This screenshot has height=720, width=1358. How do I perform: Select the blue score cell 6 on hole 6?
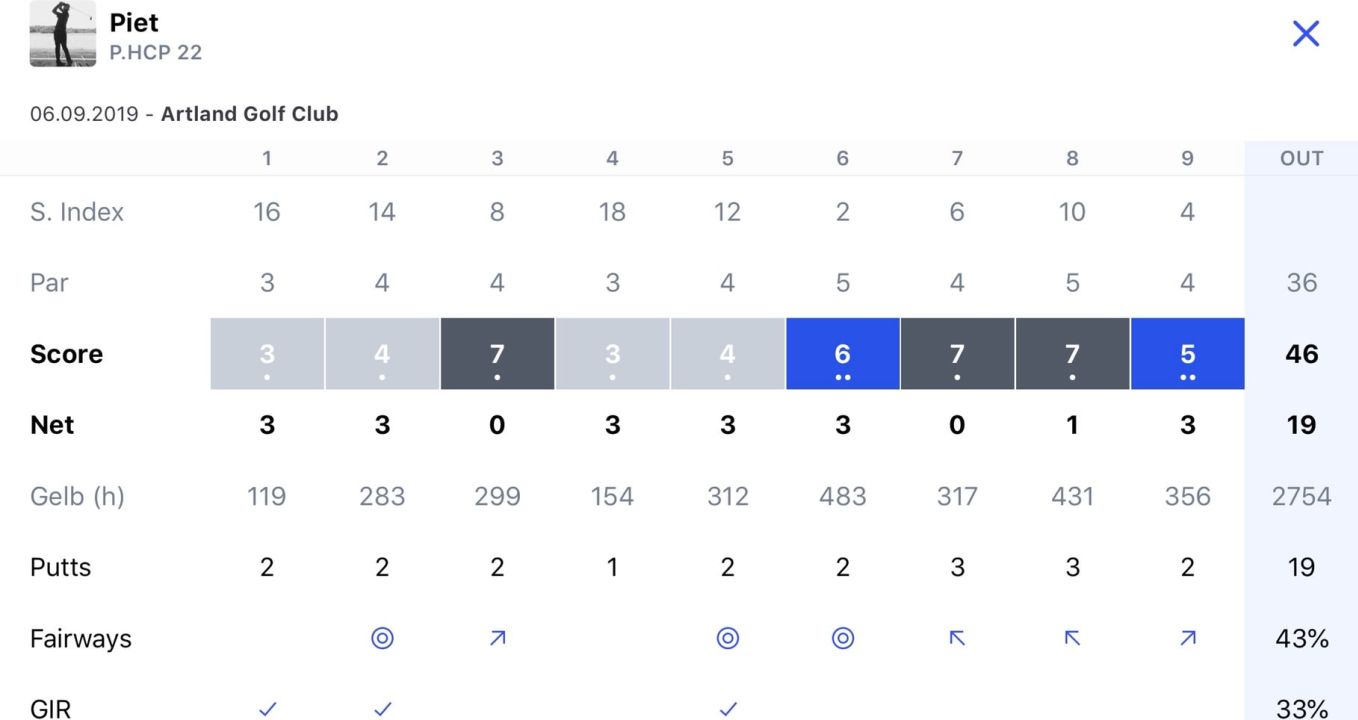click(842, 354)
